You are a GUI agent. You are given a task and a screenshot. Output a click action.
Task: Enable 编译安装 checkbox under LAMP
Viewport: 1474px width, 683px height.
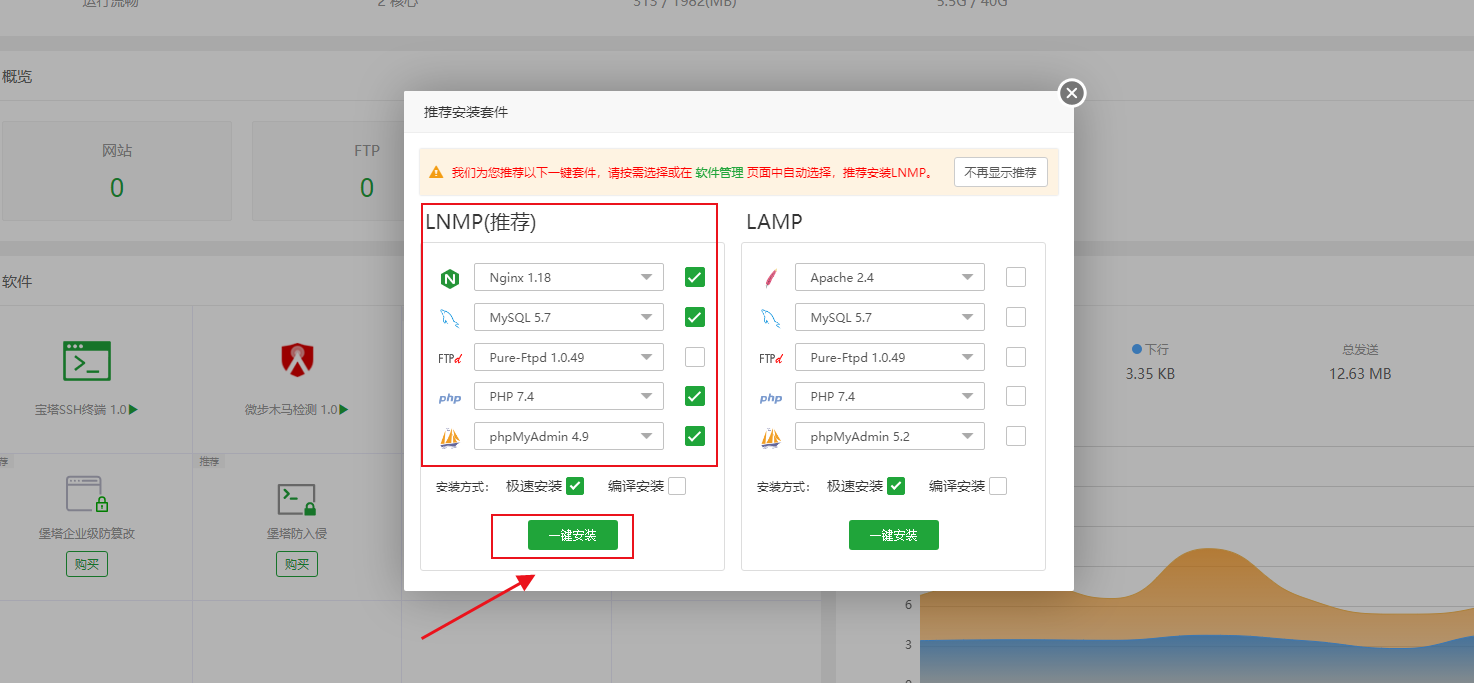coord(998,486)
